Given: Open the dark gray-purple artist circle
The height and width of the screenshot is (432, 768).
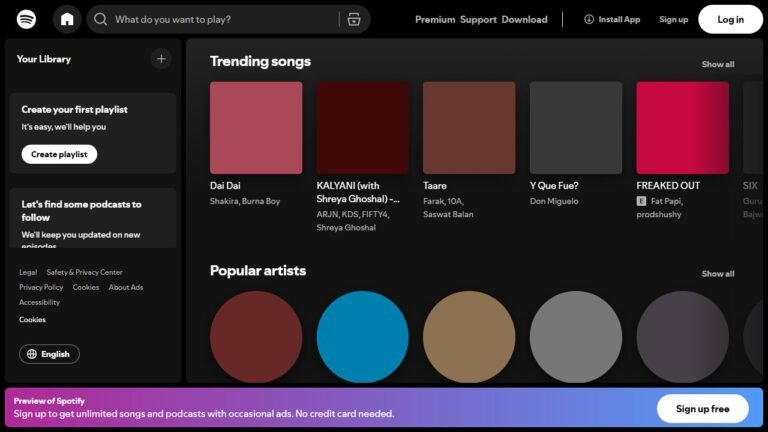Looking at the screenshot, I should 683,337.
